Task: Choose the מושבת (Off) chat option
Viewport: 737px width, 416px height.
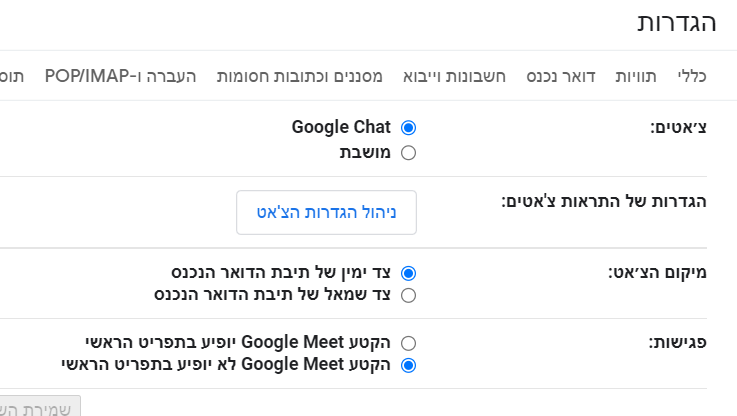Action: point(408,153)
